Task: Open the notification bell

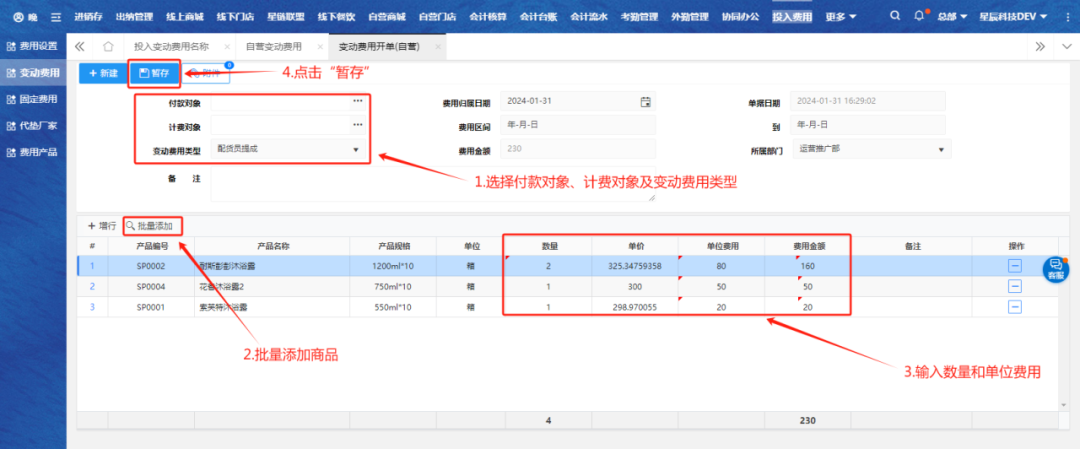Action: (x=919, y=17)
